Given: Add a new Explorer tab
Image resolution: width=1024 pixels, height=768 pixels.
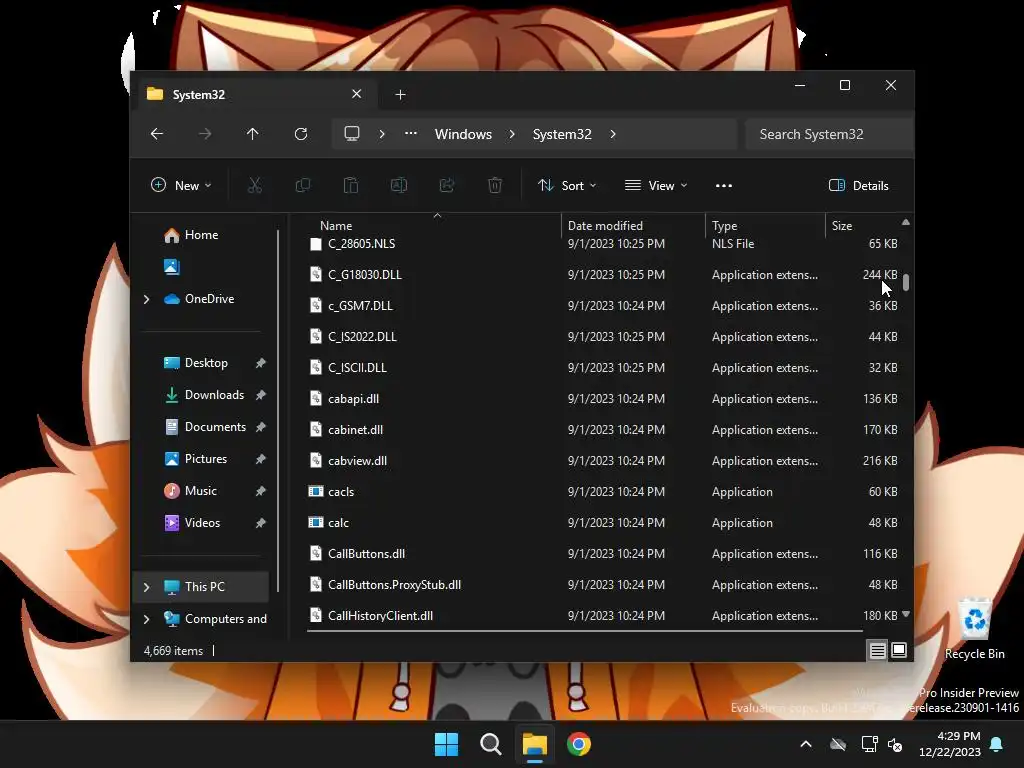Looking at the screenshot, I should tap(400, 95).
